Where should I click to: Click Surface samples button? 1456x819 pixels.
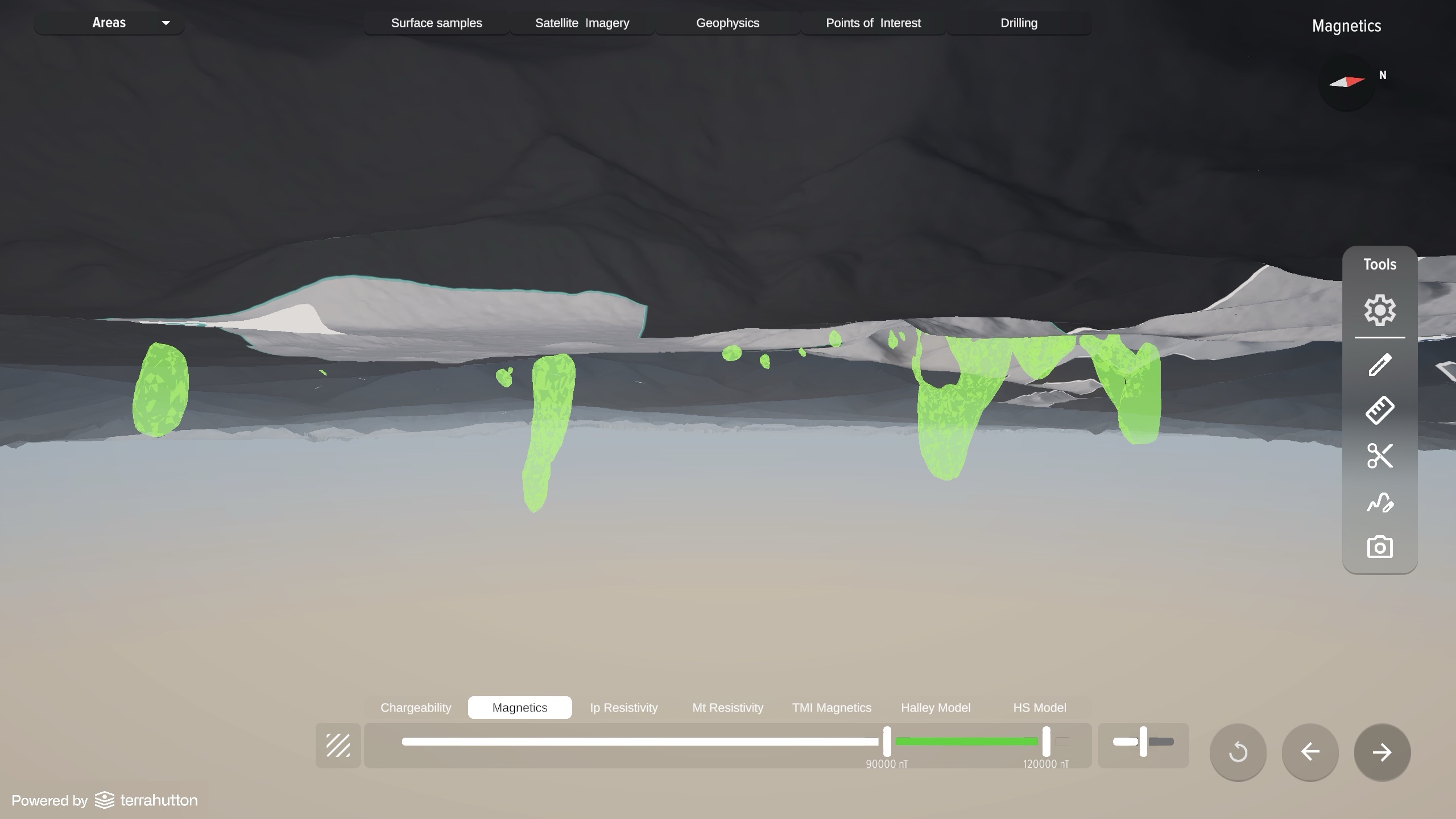click(x=436, y=23)
